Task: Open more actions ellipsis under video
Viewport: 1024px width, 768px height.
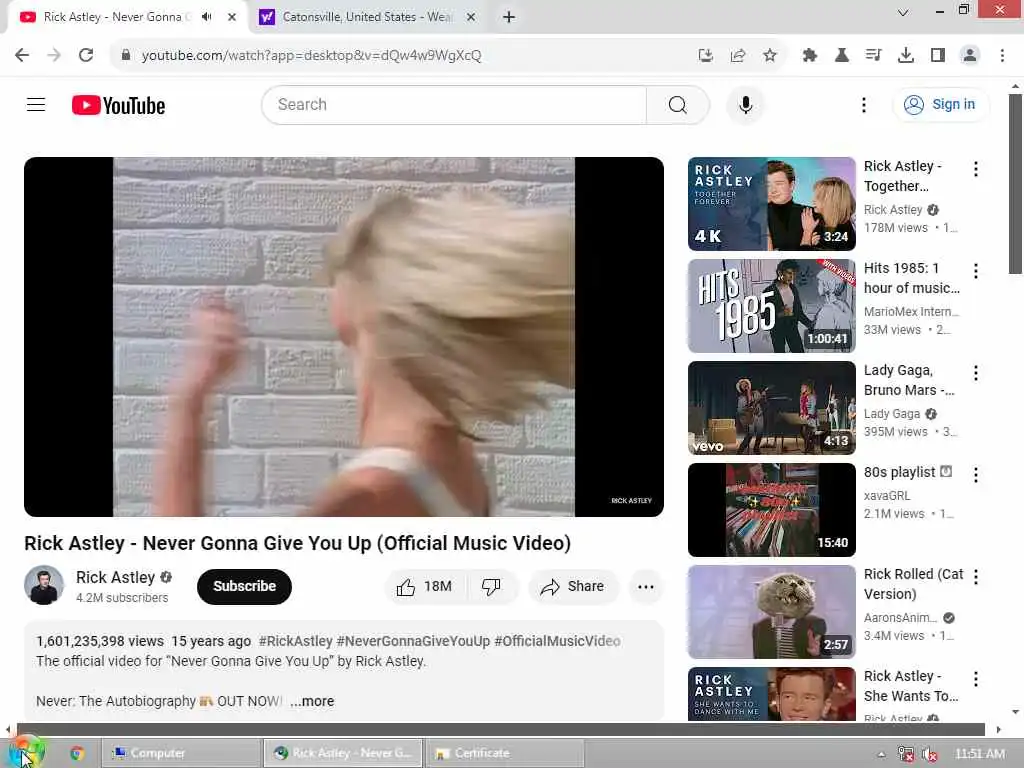Action: [646, 586]
